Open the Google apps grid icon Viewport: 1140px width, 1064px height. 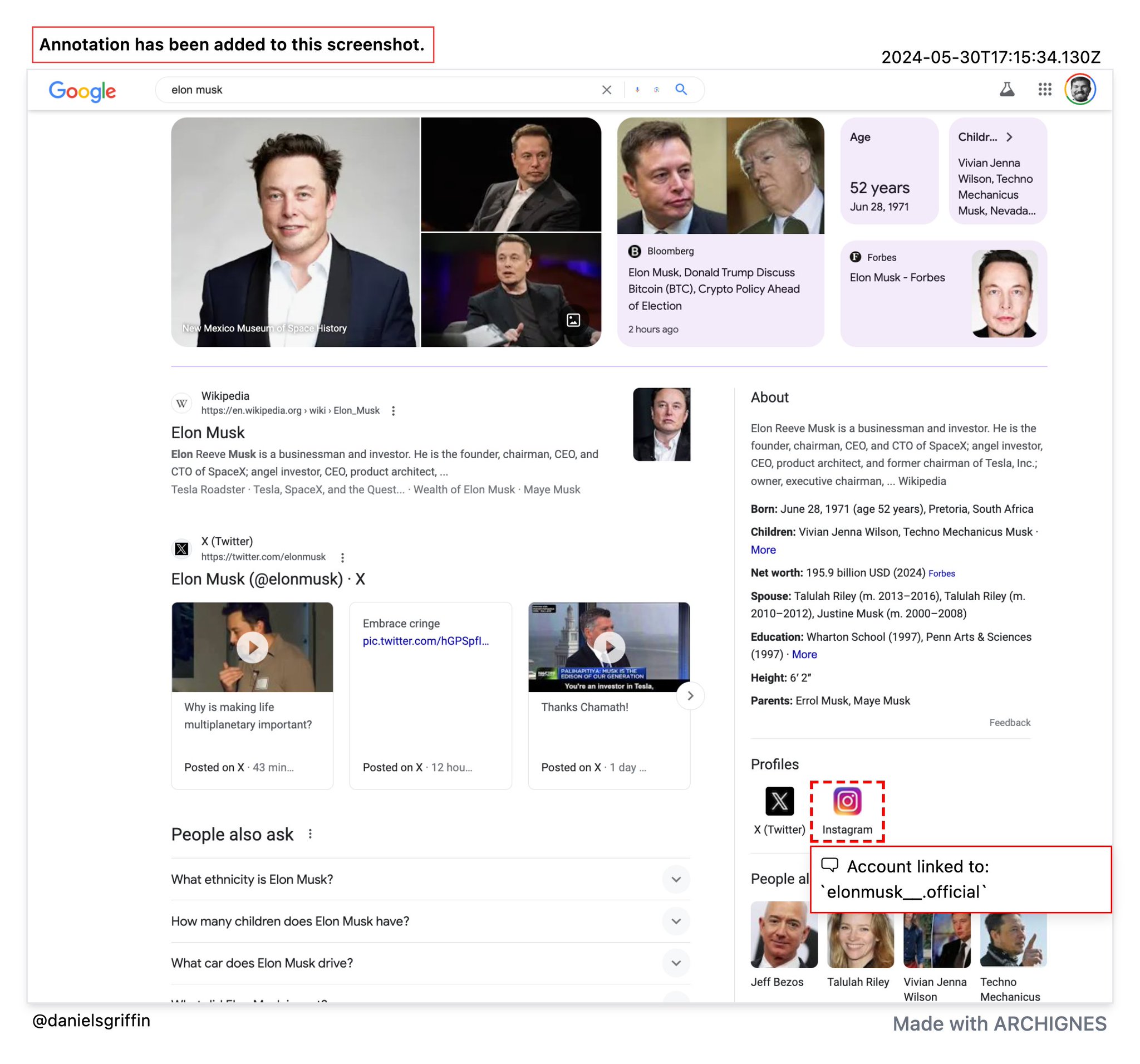(x=1045, y=90)
